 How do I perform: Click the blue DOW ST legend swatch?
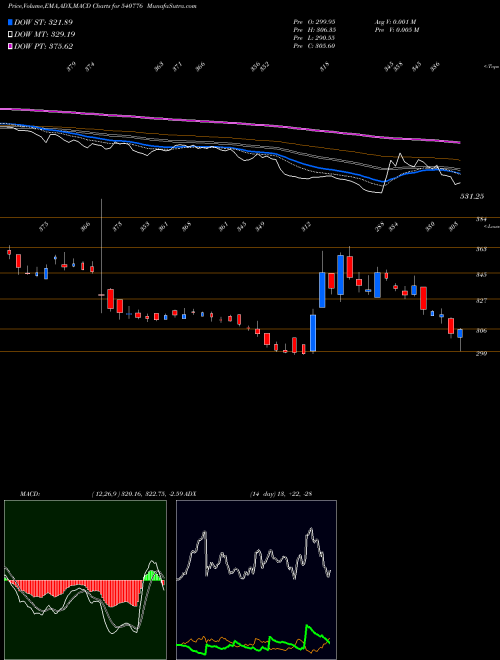pos(10,22)
